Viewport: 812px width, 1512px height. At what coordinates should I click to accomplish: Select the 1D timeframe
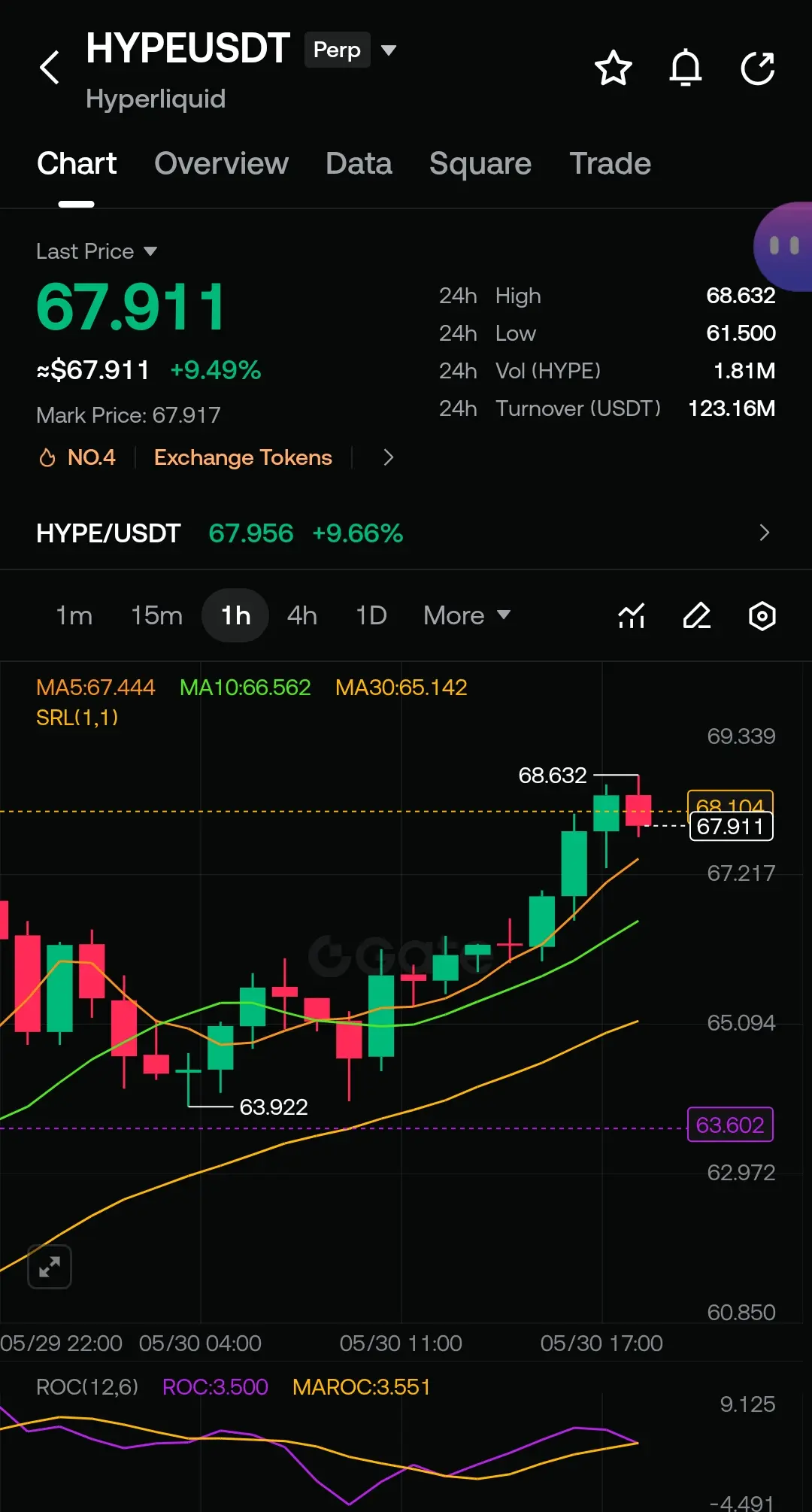pos(371,615)
